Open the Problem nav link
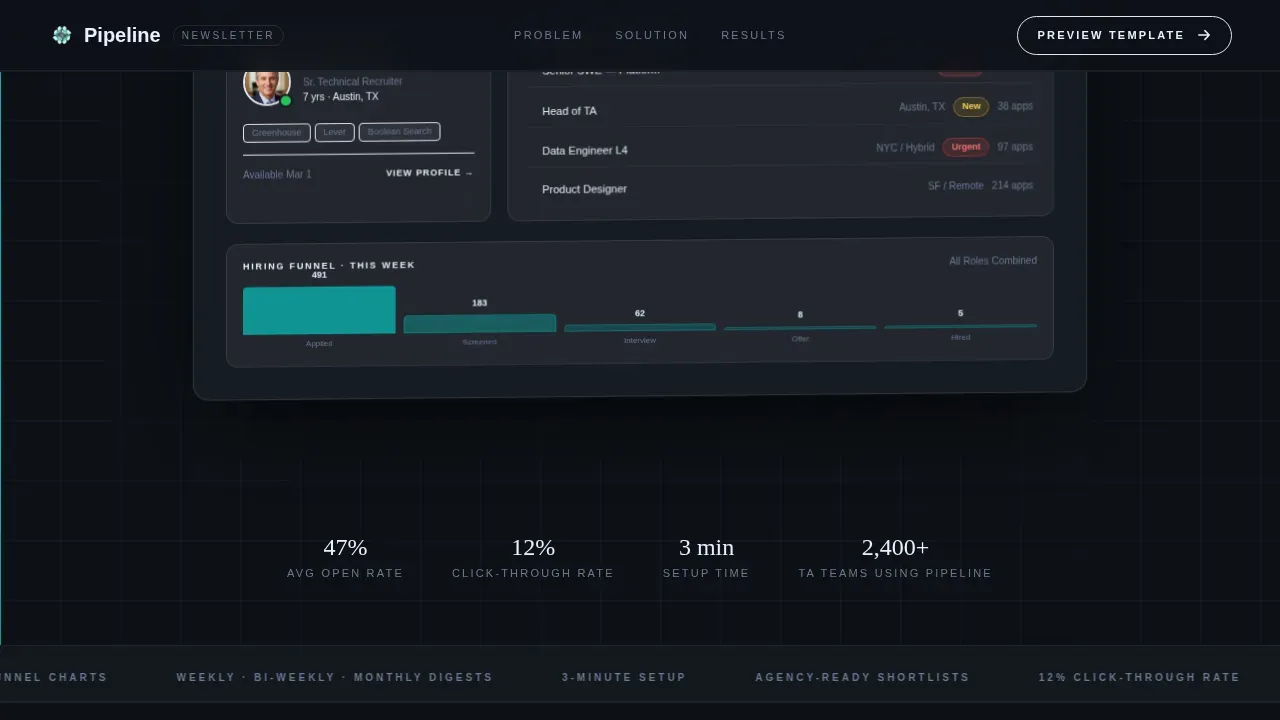 (548, 35)
